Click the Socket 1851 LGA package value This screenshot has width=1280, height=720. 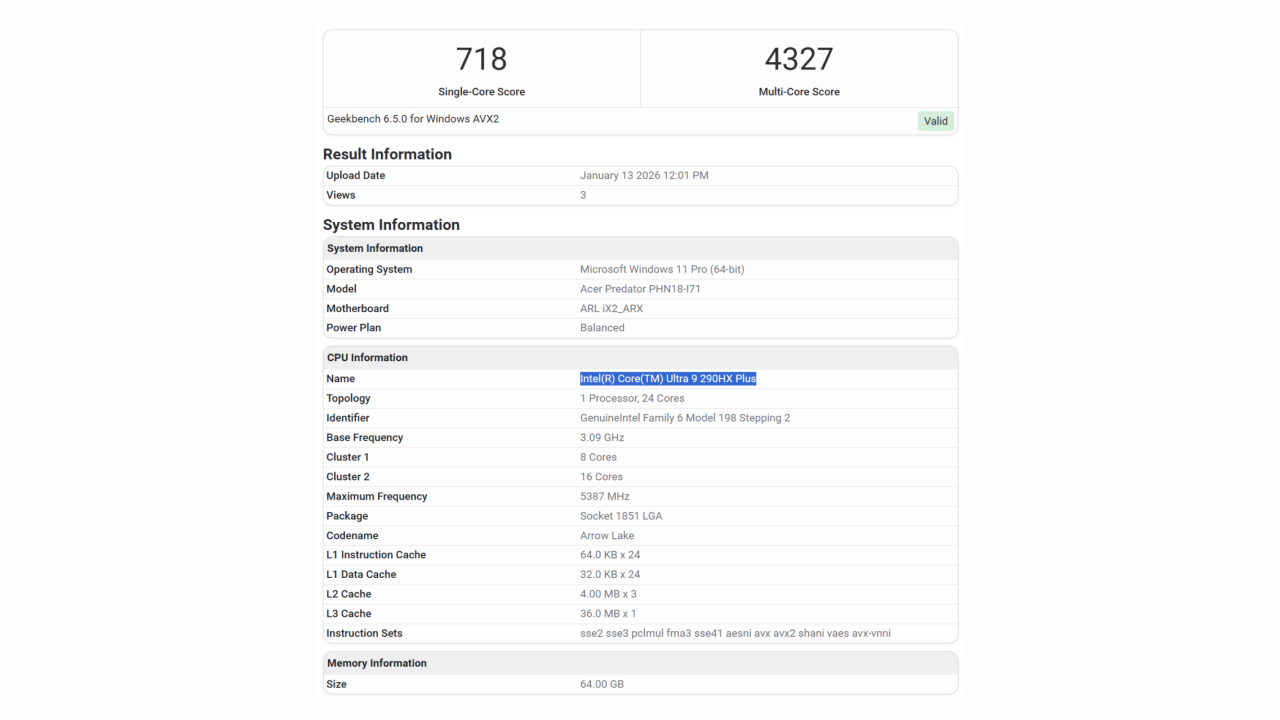(x=620, y=516)
